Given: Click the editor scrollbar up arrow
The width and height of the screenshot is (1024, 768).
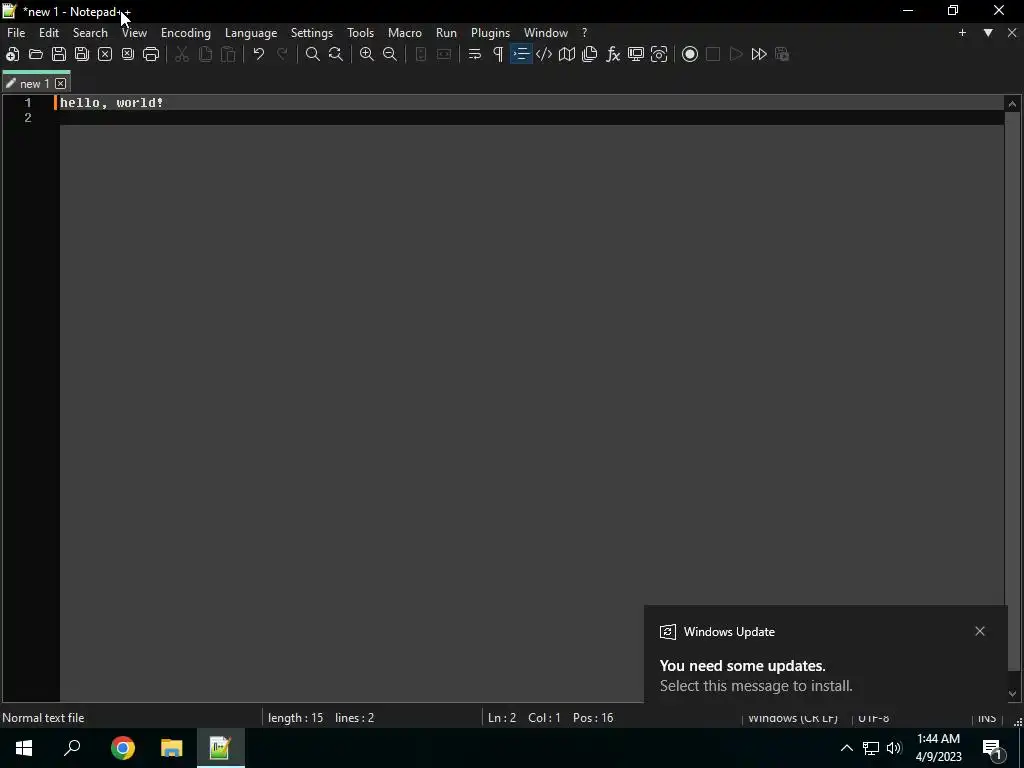Looking at the screenshot, I should pos(1012,103).
